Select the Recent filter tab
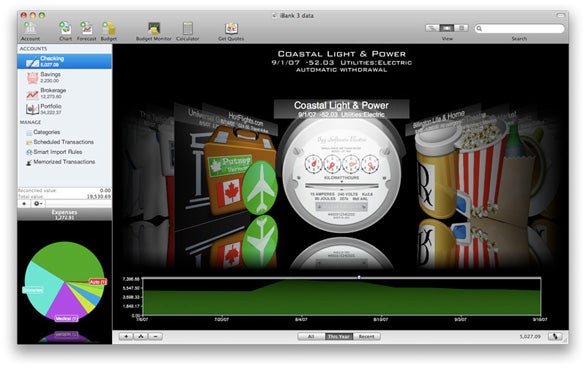This screenshot has height=368, width=586. [366, 337]
